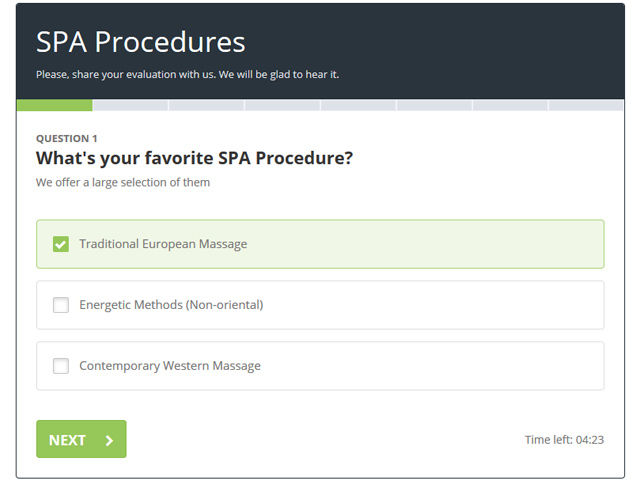The width and height of the screenshot is (640, 480).
Task: Click the green first progress bar segment
Action: [55, 105]
